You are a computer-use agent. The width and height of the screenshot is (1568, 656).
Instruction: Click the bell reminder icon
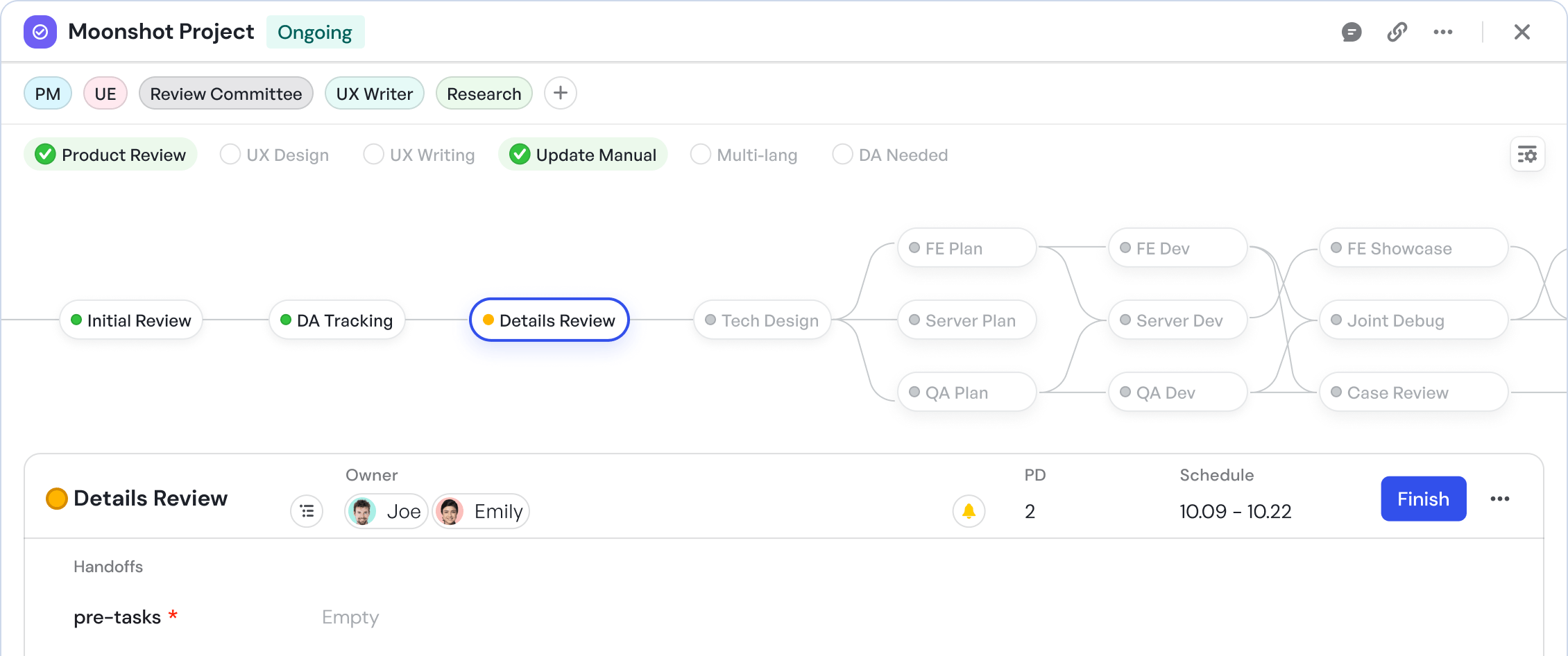point(969,512)
